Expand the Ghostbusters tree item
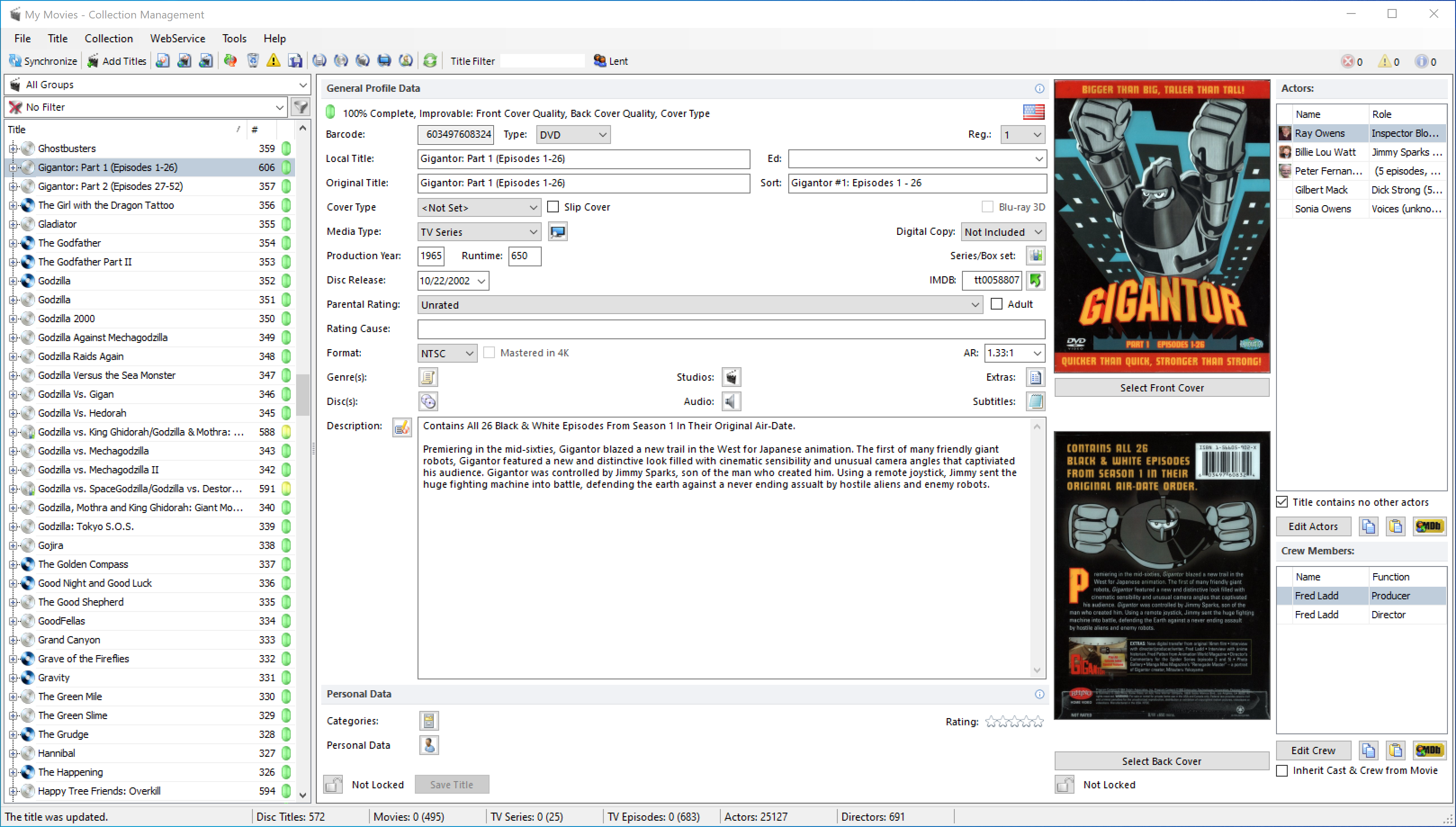 (13, 148)
